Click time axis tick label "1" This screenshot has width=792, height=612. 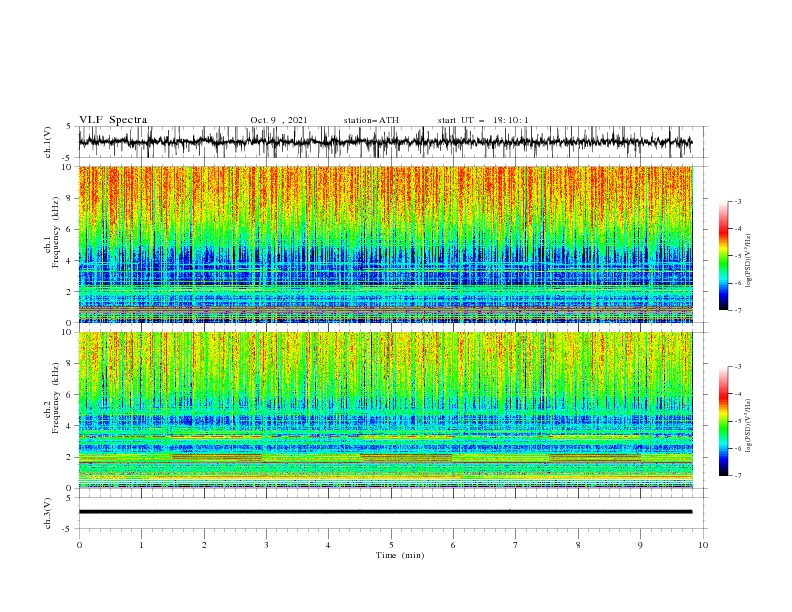tap(141, 545)
